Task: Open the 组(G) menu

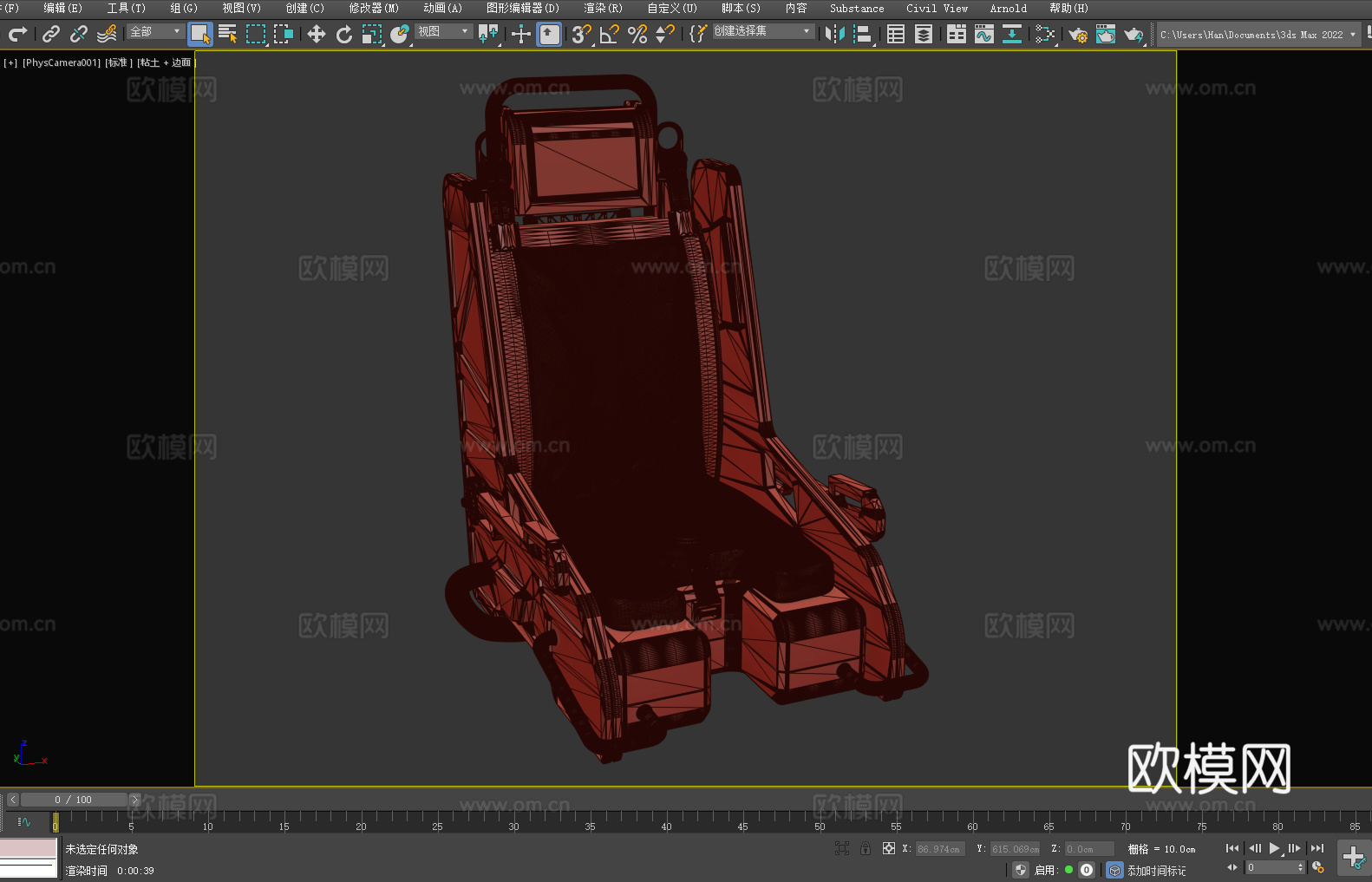Action: click(x=184, y=8)
